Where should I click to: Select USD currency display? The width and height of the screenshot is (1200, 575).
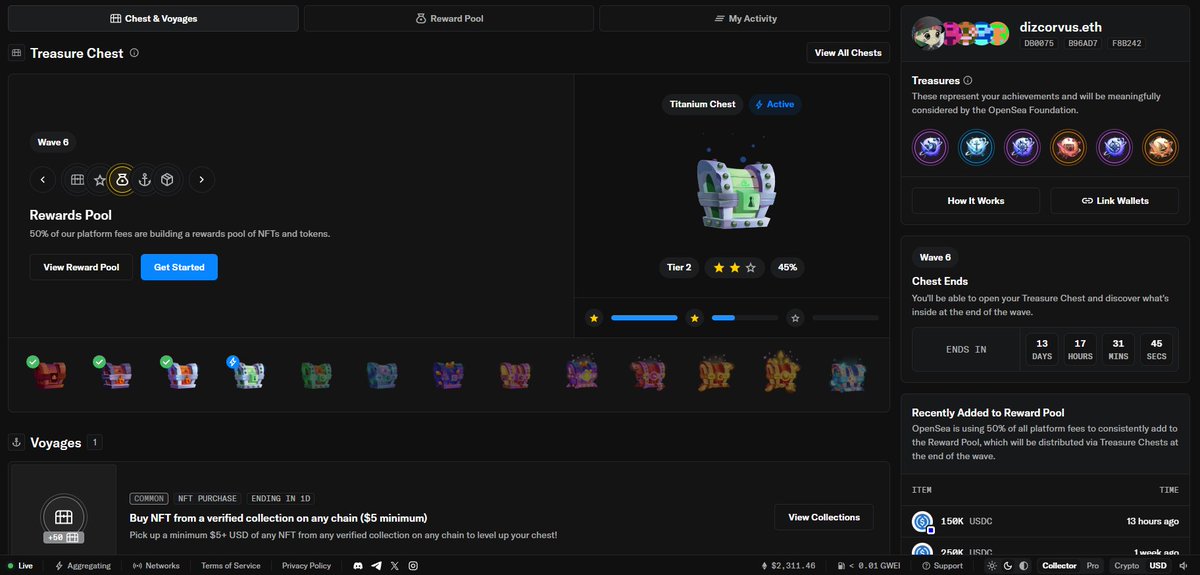point(1158,566)
